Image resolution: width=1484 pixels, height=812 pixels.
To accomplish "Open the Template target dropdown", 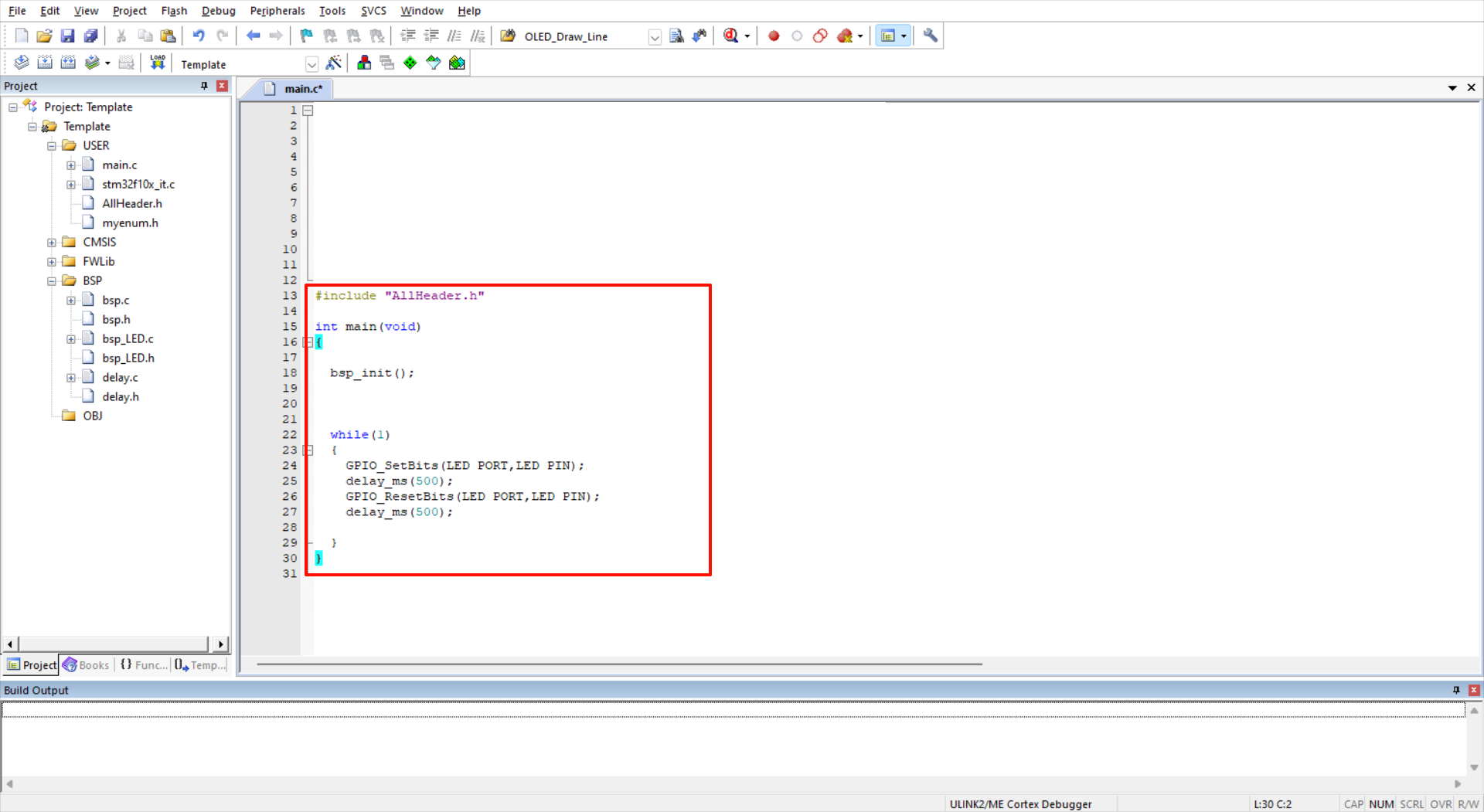I will coord(311,64).
